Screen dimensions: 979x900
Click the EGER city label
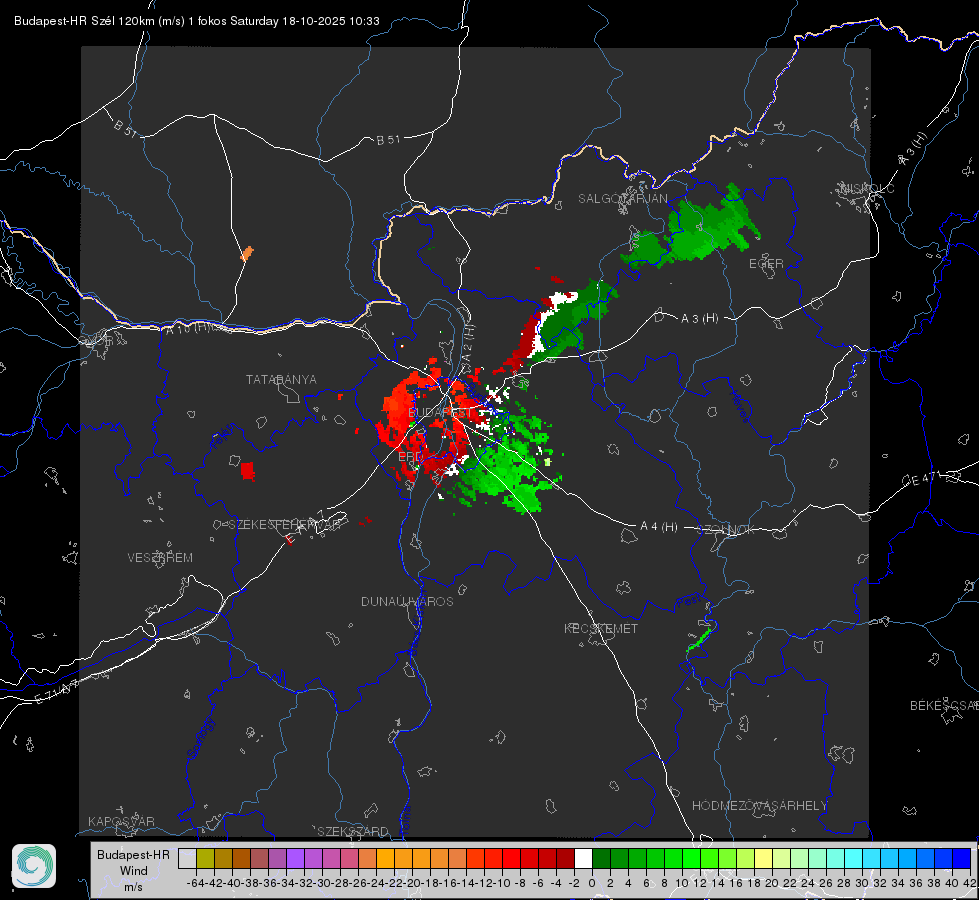tap(766, 264)
